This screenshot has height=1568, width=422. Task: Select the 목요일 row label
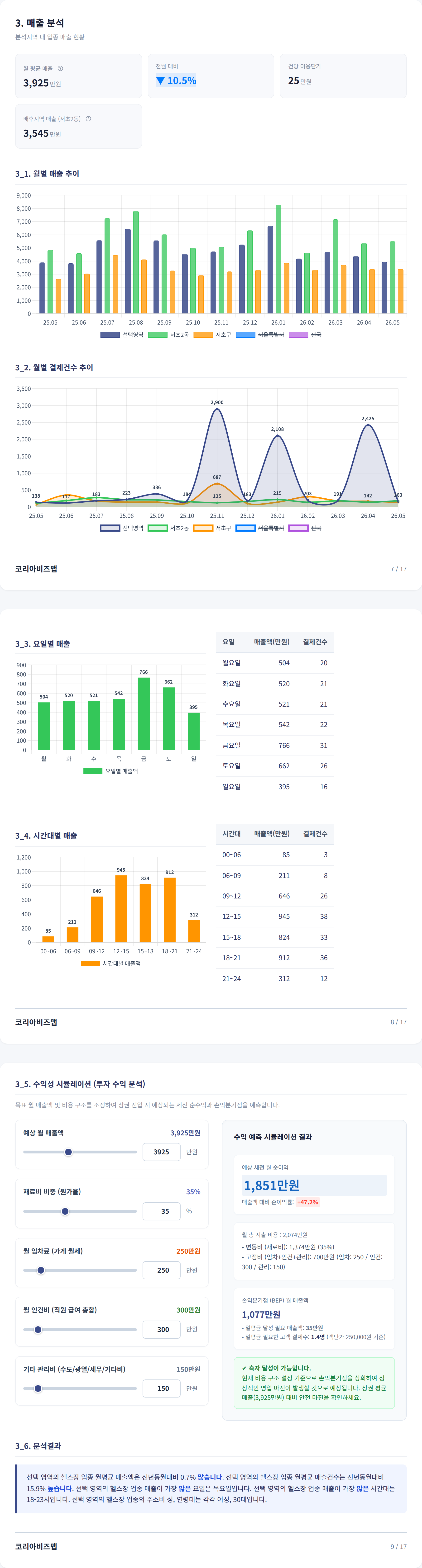click(231, 724)
